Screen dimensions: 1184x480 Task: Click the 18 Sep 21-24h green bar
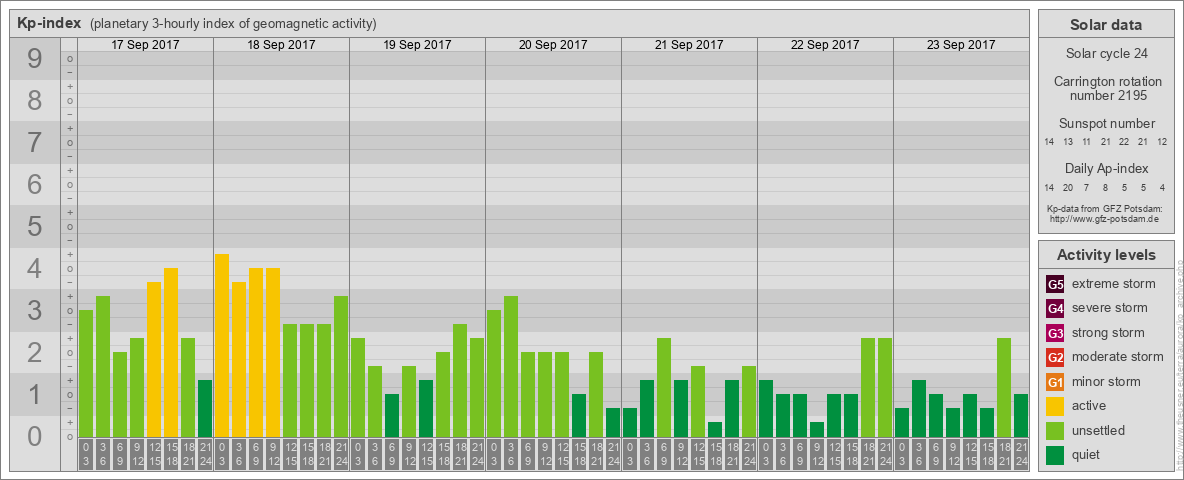pos(341,367)
